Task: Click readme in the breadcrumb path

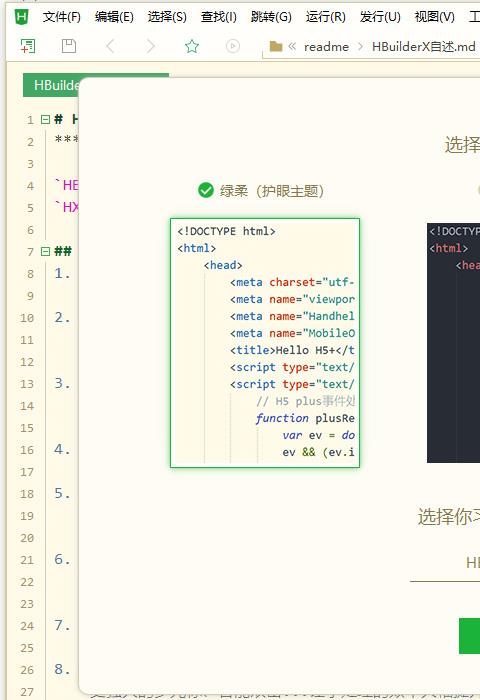Action: pyautogui.click(x=326, y=46)
